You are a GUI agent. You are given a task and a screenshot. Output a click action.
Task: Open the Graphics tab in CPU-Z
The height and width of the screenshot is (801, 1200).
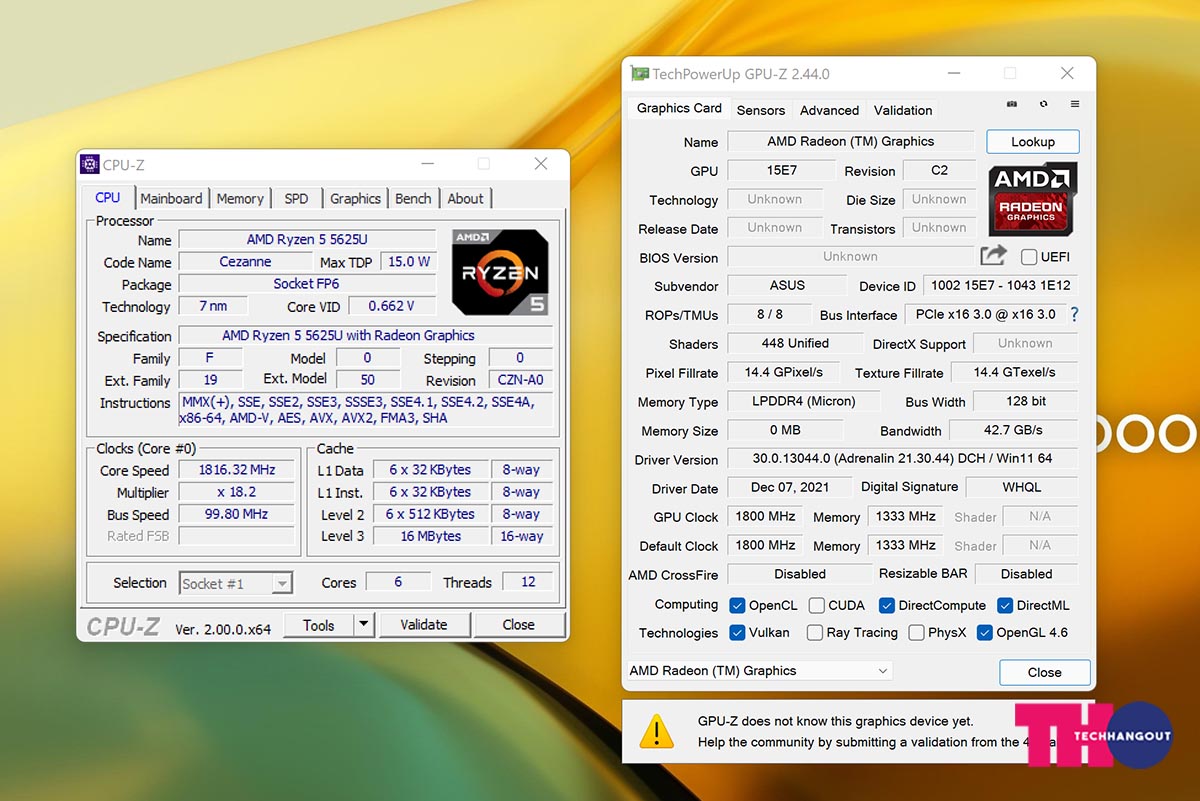(x=355, y=198)
